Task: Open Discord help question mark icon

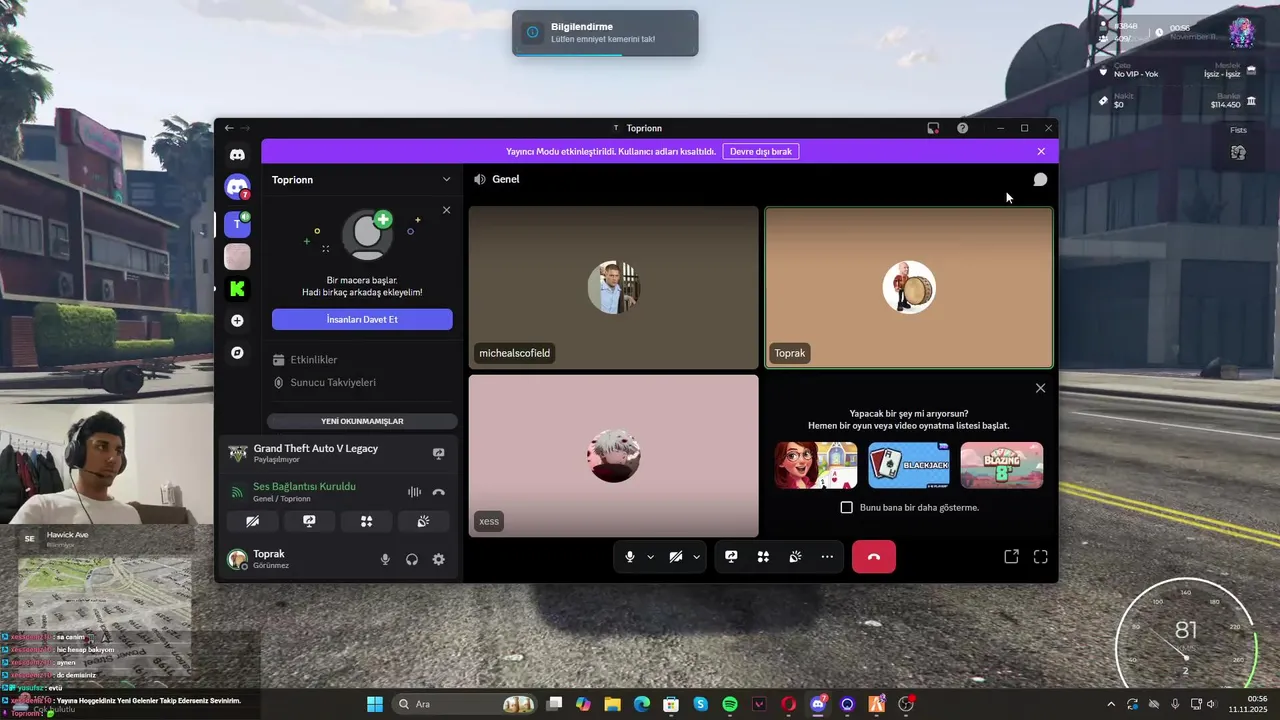Action: click(x=962, y=128)
